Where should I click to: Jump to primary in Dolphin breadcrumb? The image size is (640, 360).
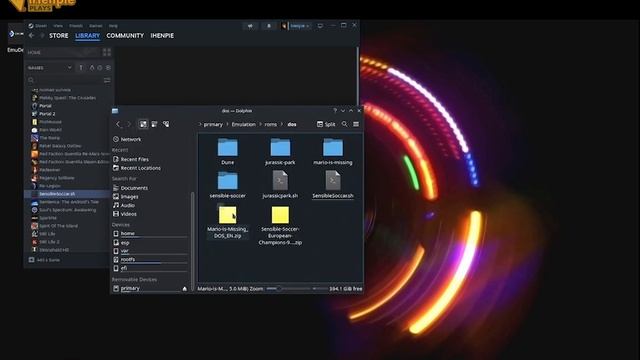point(213,124)
